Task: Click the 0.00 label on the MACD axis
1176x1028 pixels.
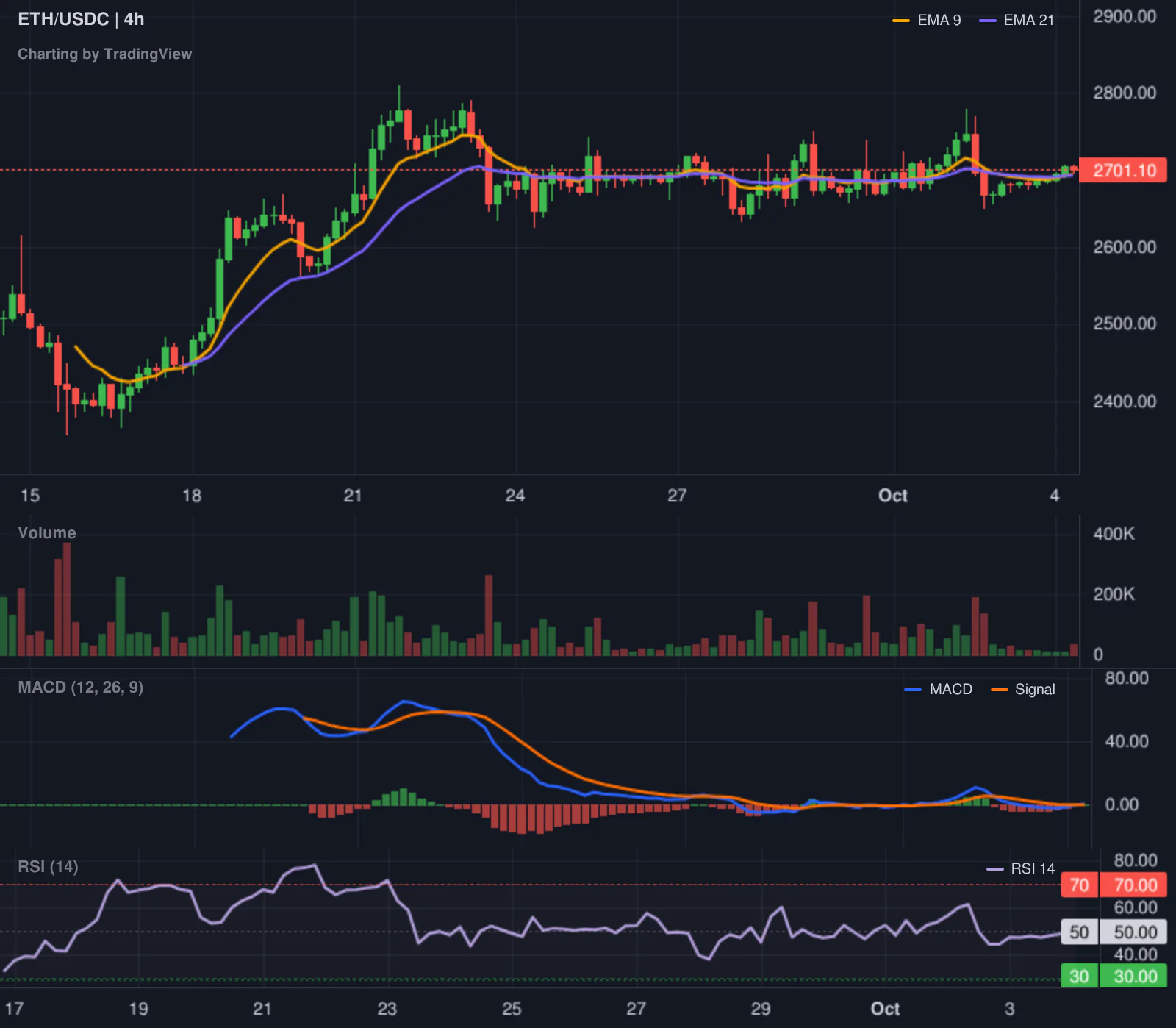Action: pyautogui.click(x=1122, y=804)
